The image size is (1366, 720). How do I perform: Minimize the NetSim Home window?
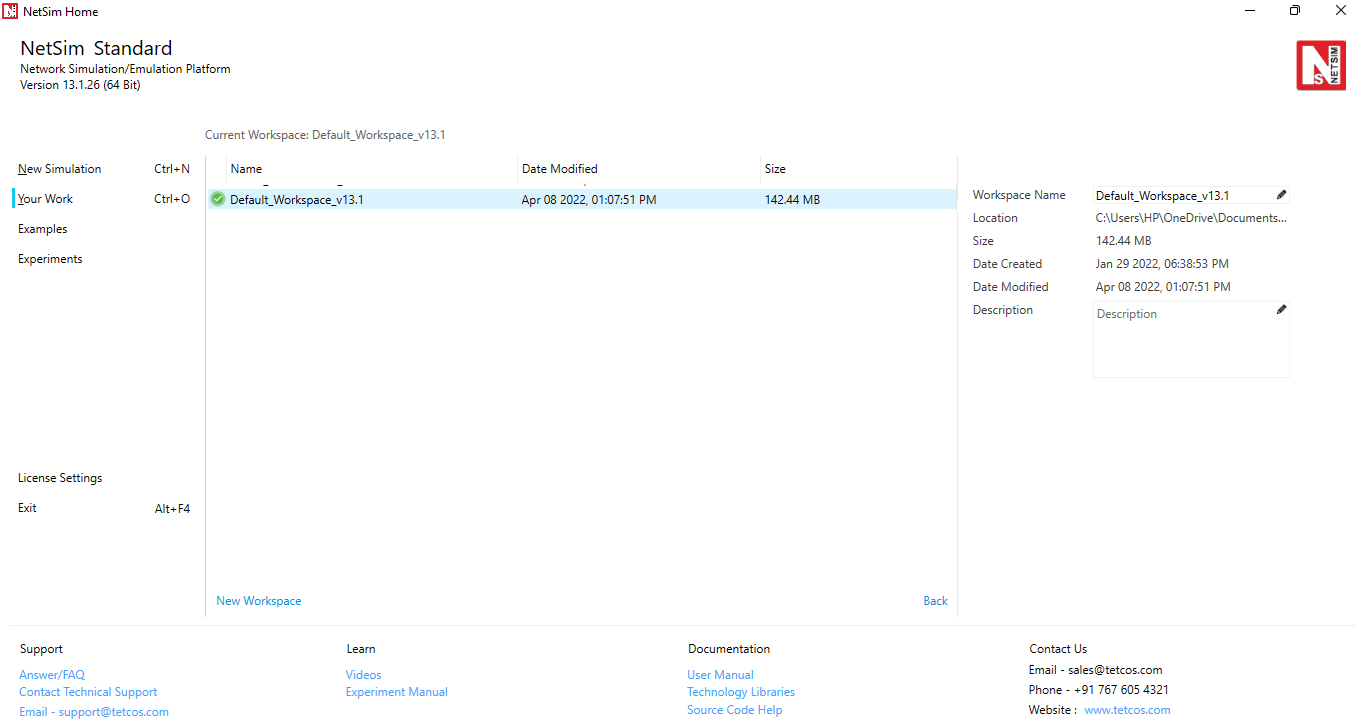[x=1250, y=11]
